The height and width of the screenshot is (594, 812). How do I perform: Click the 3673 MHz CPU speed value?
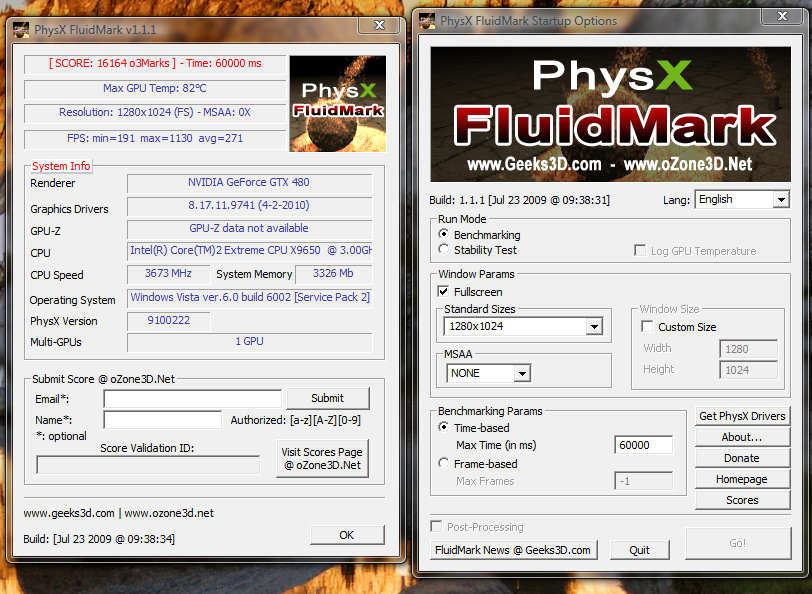(x=168, y=273)
